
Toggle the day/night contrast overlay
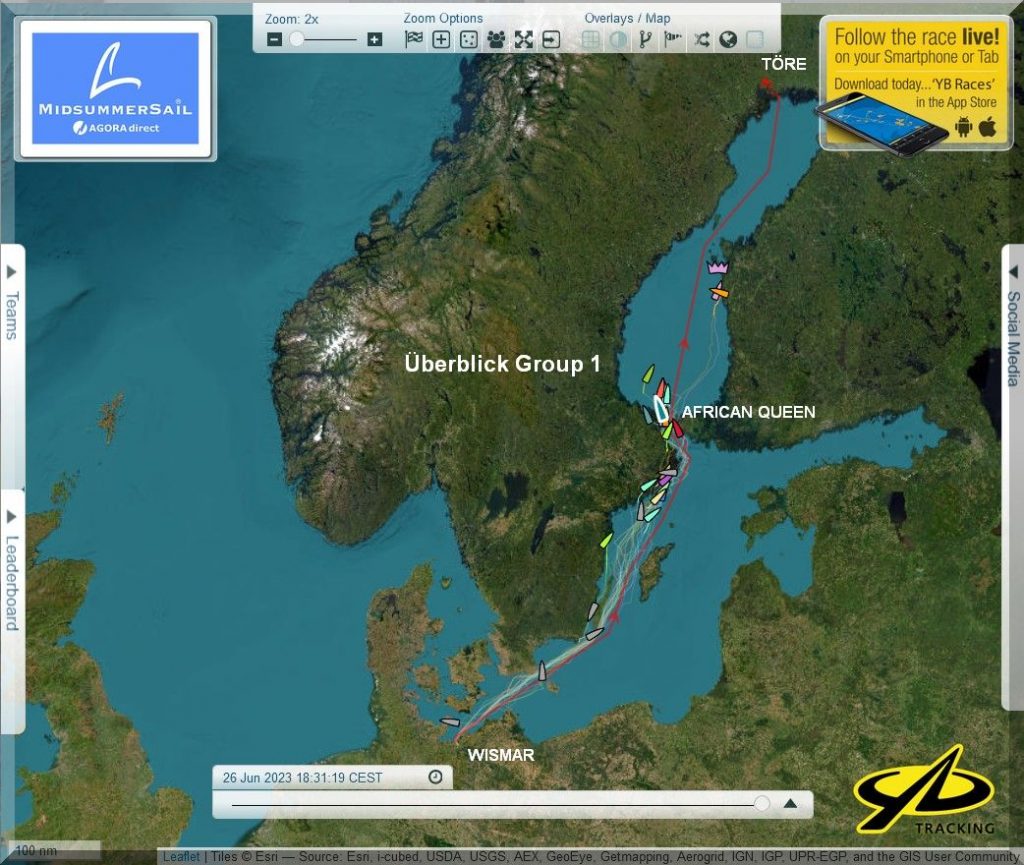[618, 40]
